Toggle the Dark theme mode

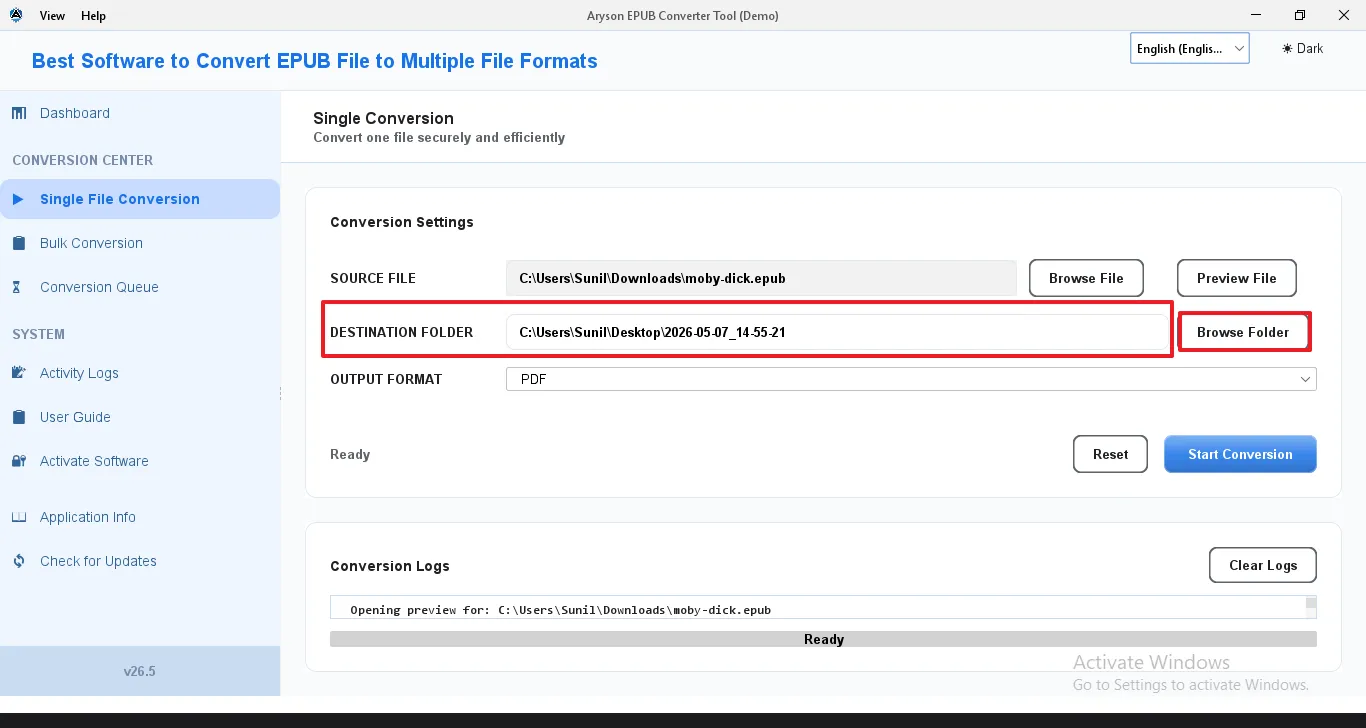click(1302, 48)
